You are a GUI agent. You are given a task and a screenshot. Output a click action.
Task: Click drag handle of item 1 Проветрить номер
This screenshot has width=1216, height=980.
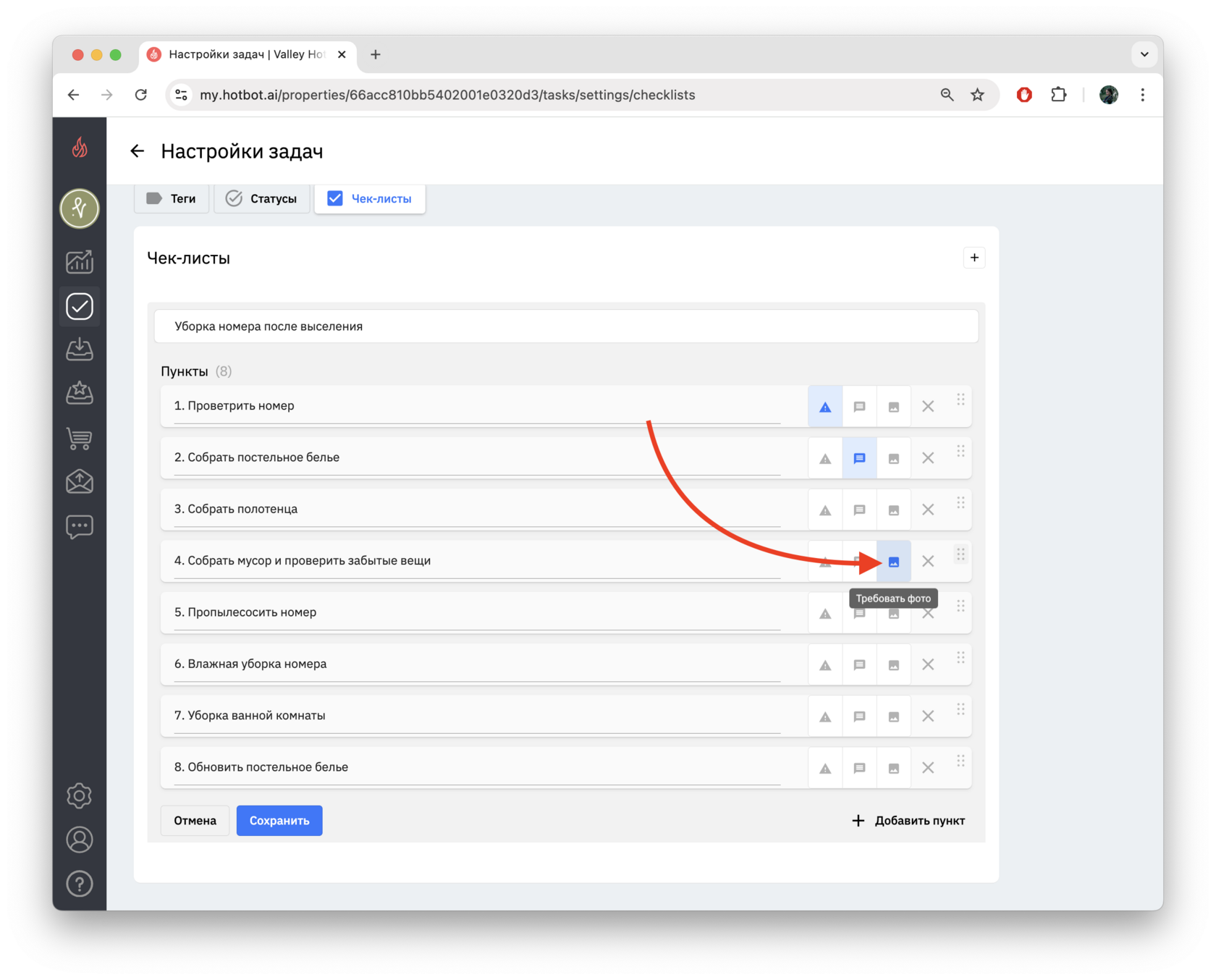tap(960, 400)
